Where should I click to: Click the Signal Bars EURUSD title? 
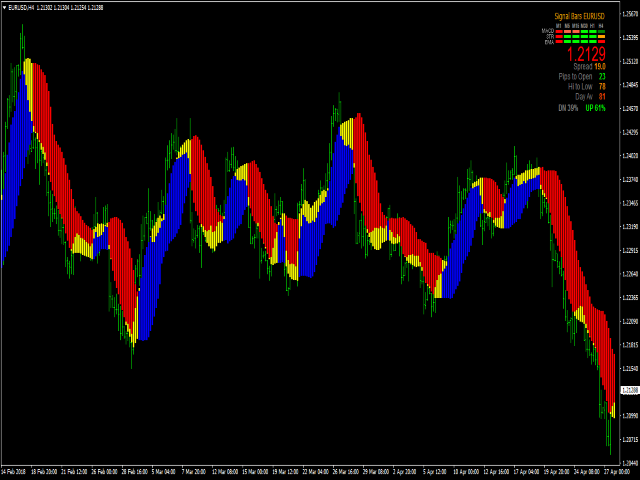579,16
